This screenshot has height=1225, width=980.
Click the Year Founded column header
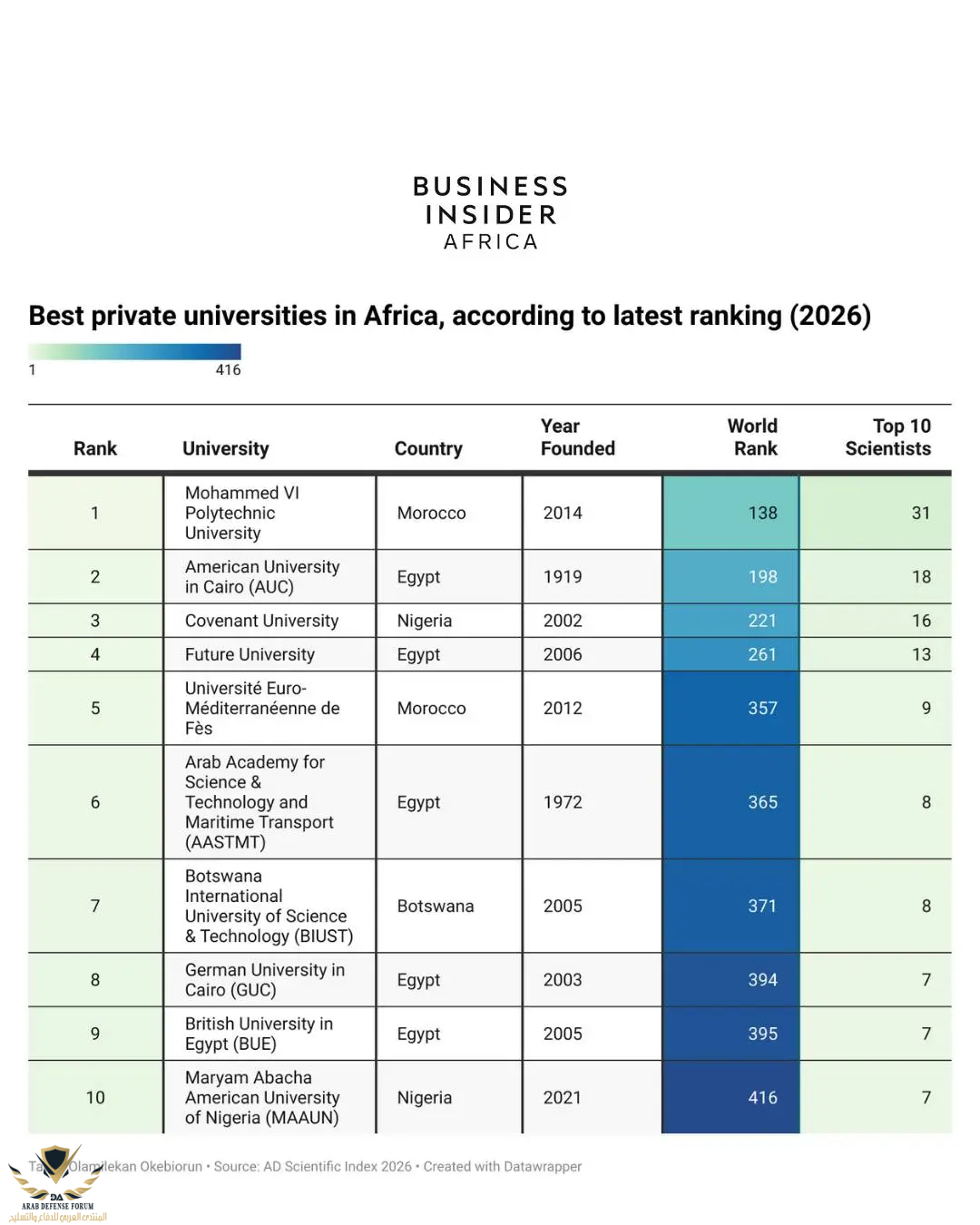[577, 437]
